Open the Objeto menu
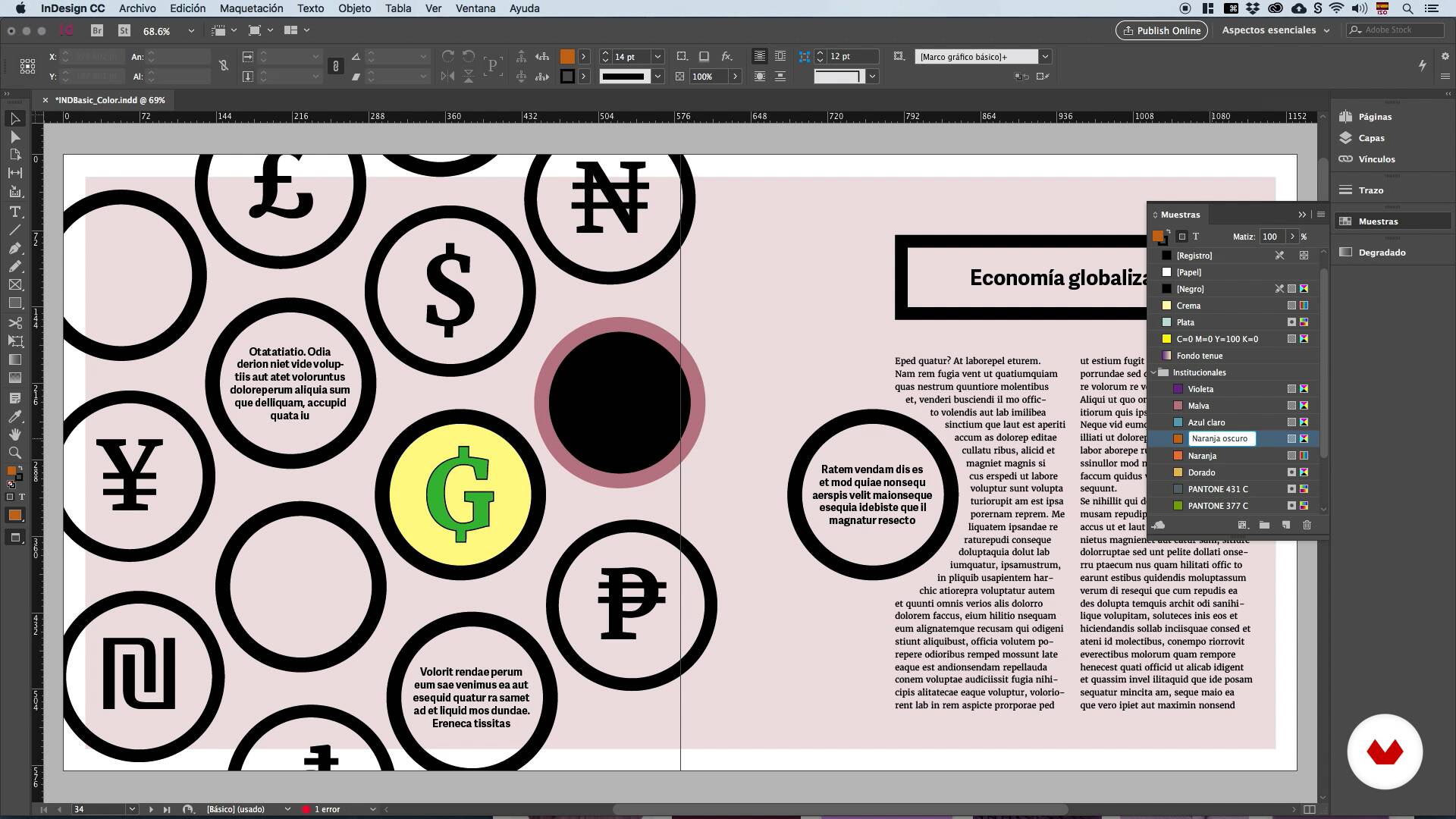This screenshot has height=819, width=1456. (354, 8)
